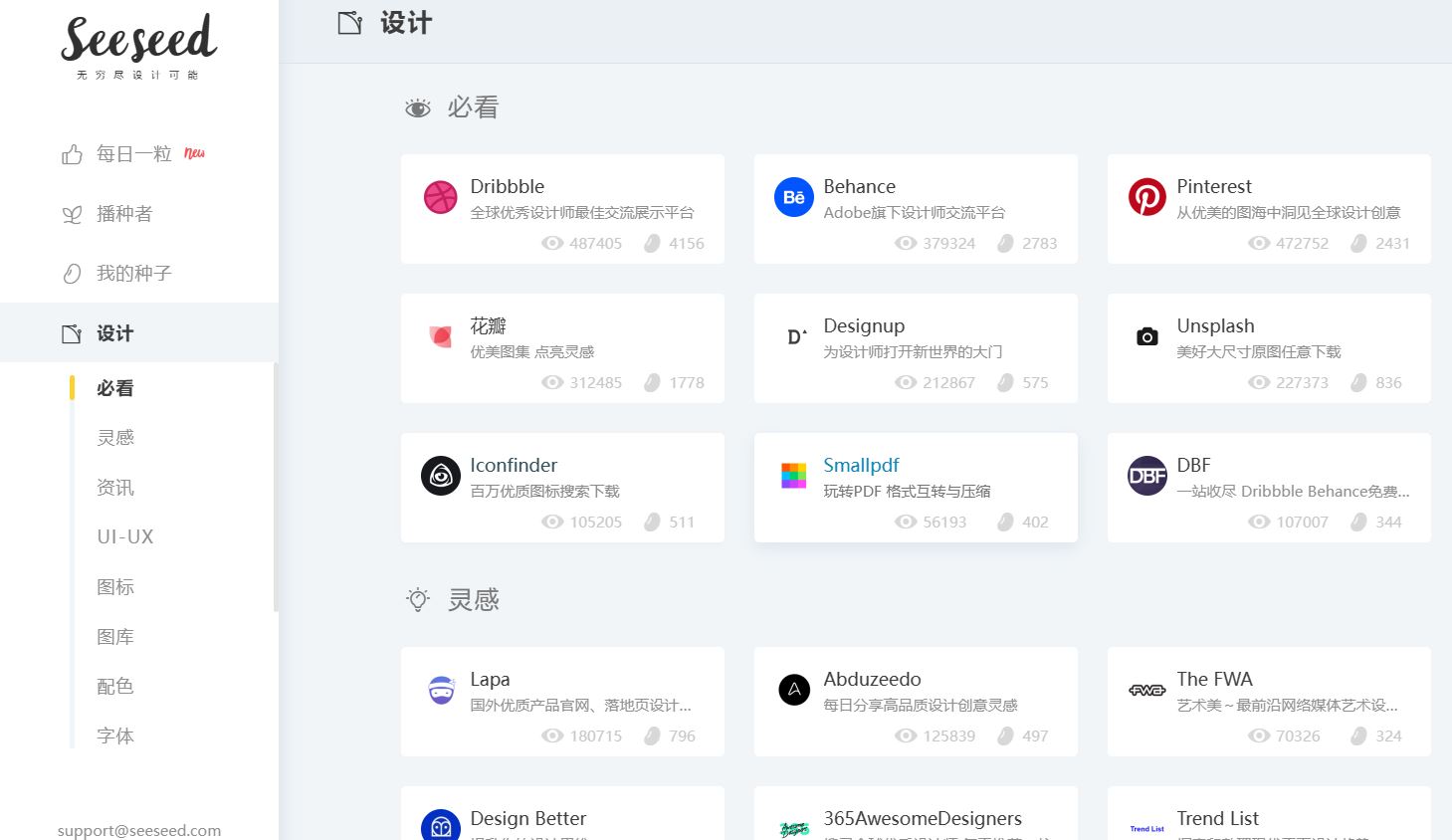
Task: Jump to the 配色 subcategory
Action: 115,687
